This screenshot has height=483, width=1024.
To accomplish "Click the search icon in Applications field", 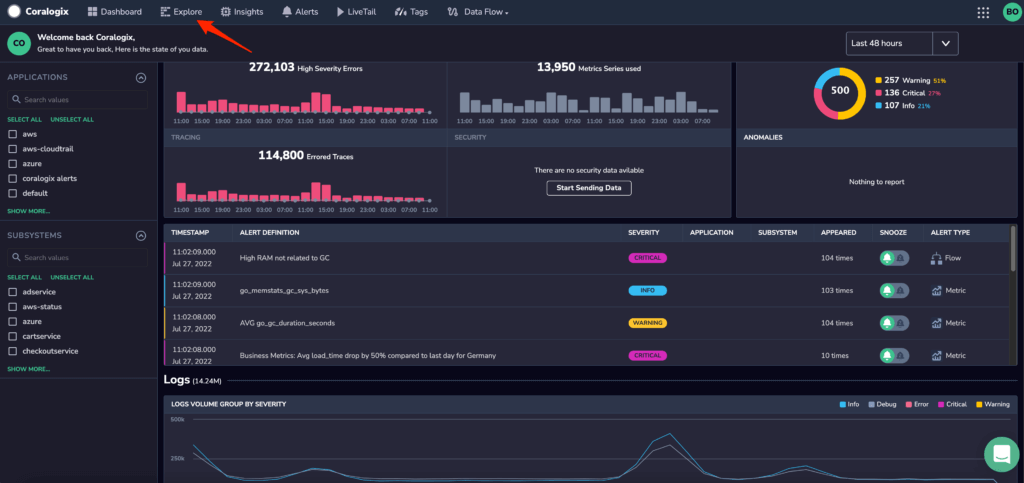I will pos(17,100).
